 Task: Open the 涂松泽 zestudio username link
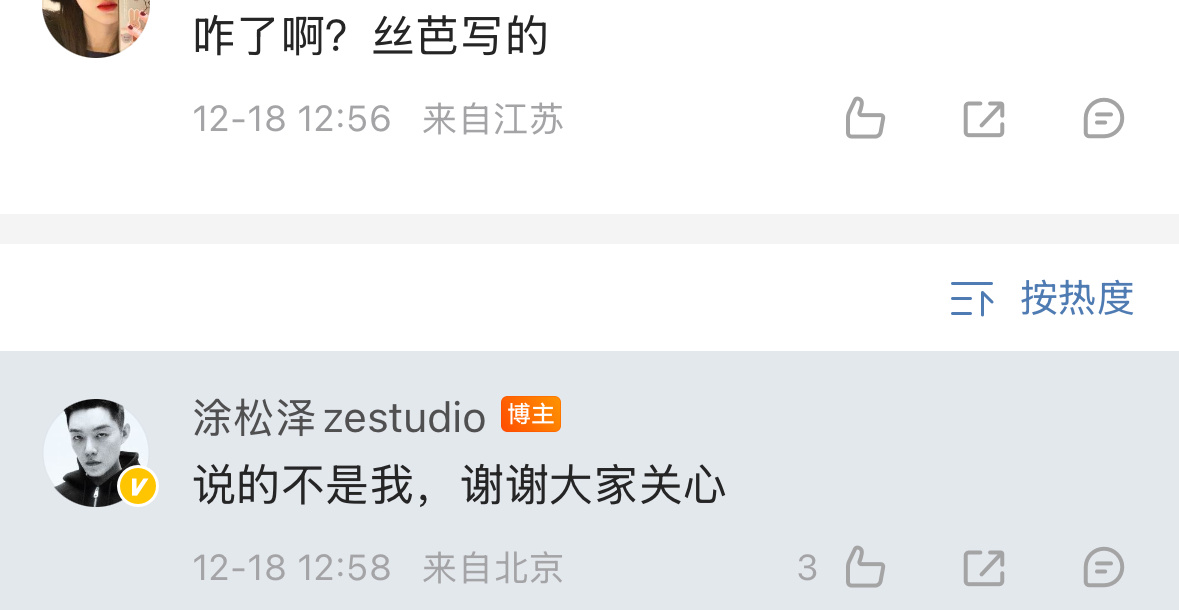point(339,417)
